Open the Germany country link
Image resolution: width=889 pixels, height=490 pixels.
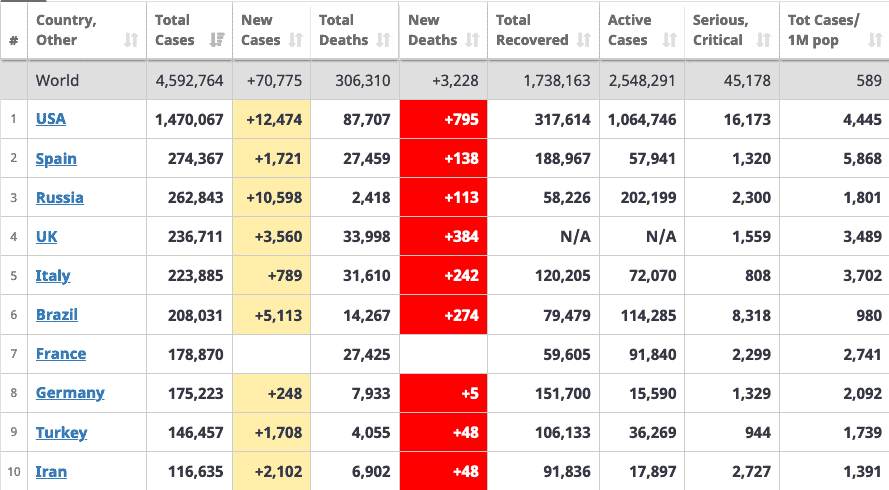pos(70,393)
